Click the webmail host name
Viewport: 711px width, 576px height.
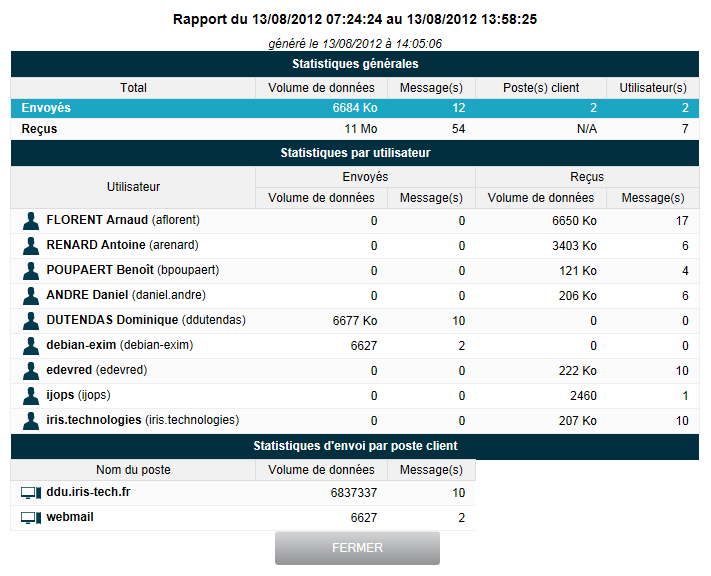70,517
